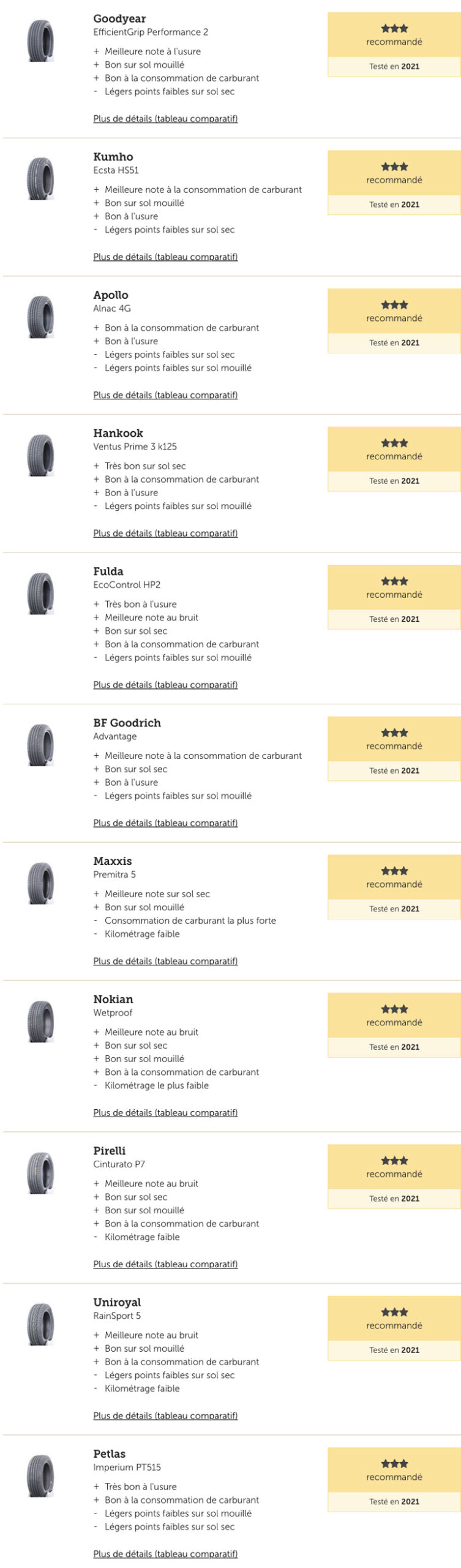Click the Fulda EcoControl HP2 tire image
Screen dimensions: 461x1568
[40, 594]
